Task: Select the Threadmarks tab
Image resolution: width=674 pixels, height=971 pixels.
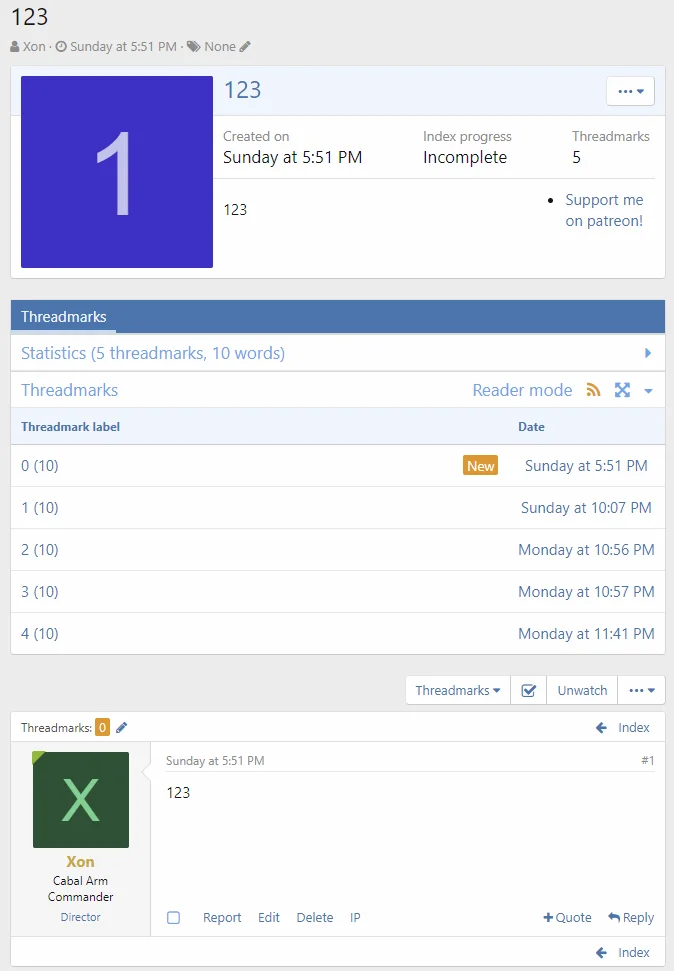Action: click(x=63, y=316)
